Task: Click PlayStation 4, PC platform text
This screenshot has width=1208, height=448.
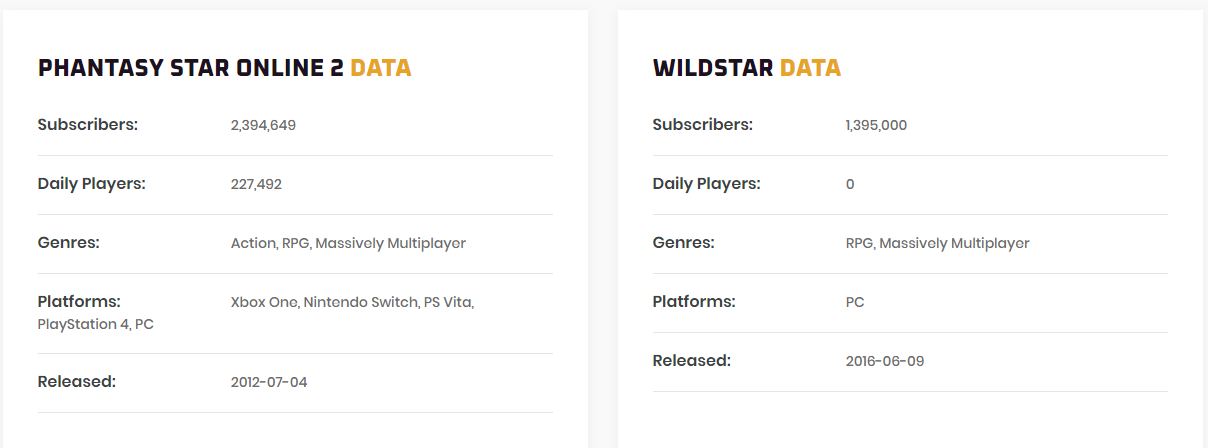Action: (96, 324)
